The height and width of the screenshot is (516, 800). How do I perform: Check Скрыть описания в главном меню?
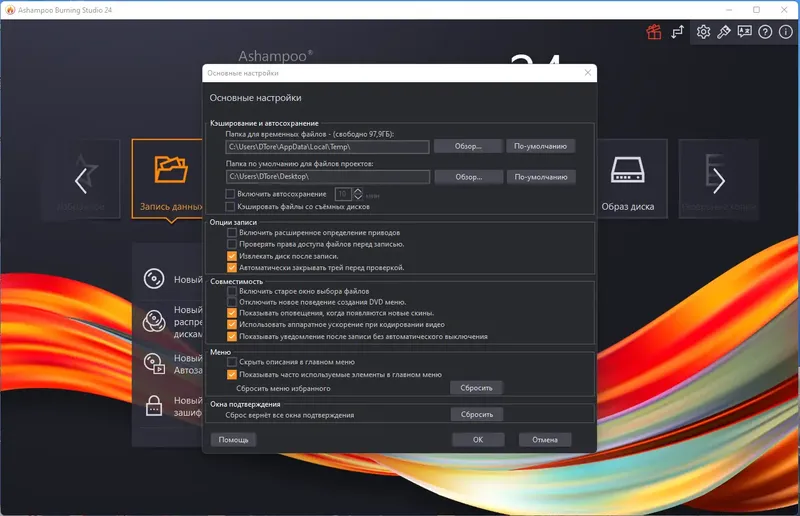(232, 362)
